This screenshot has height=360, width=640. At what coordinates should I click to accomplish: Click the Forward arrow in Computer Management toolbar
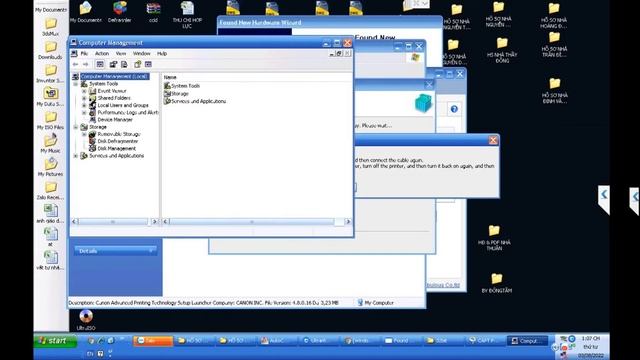tap(86, 64)
